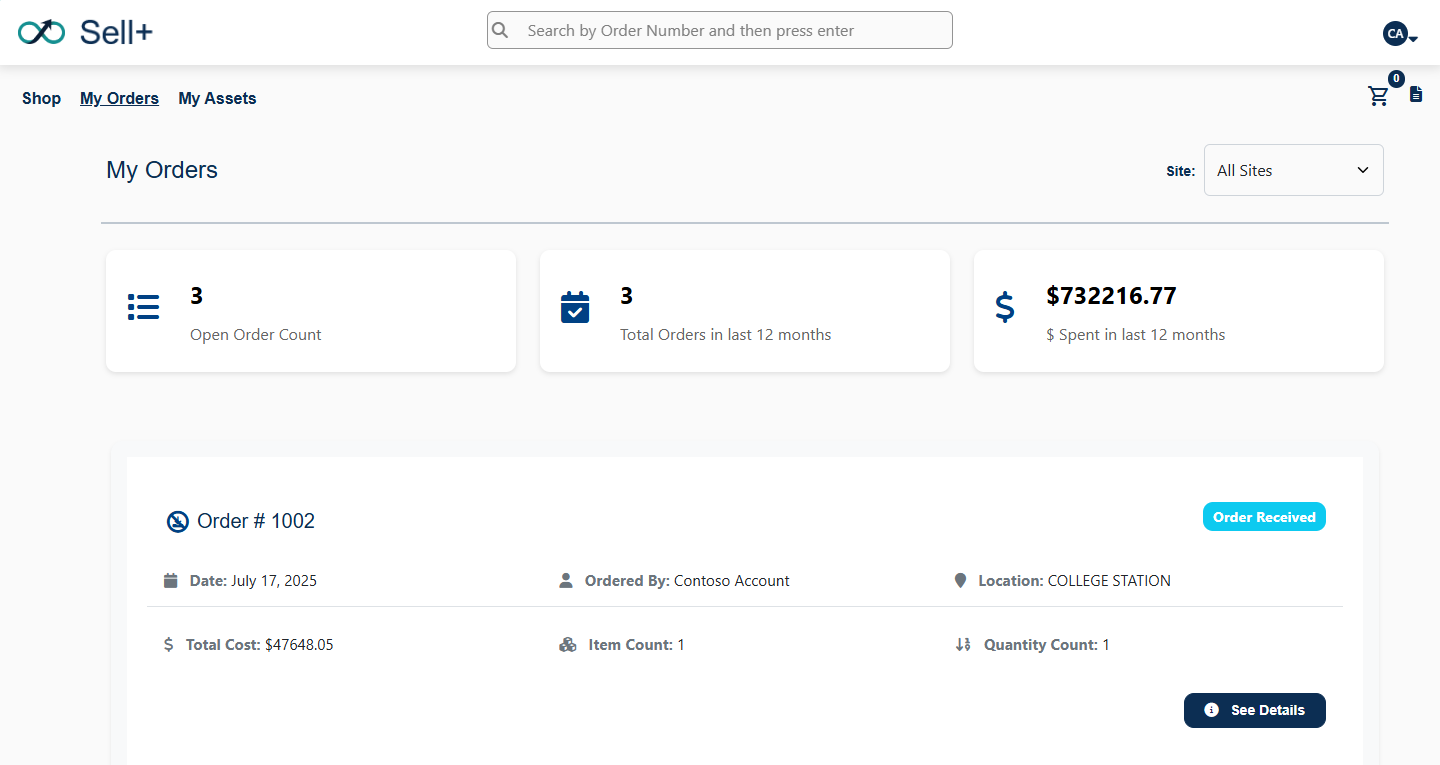The width and height of the screenshot is (1440, 765).
Task: Click the $732216.77 spent card
Action: tap(1178, 311)
